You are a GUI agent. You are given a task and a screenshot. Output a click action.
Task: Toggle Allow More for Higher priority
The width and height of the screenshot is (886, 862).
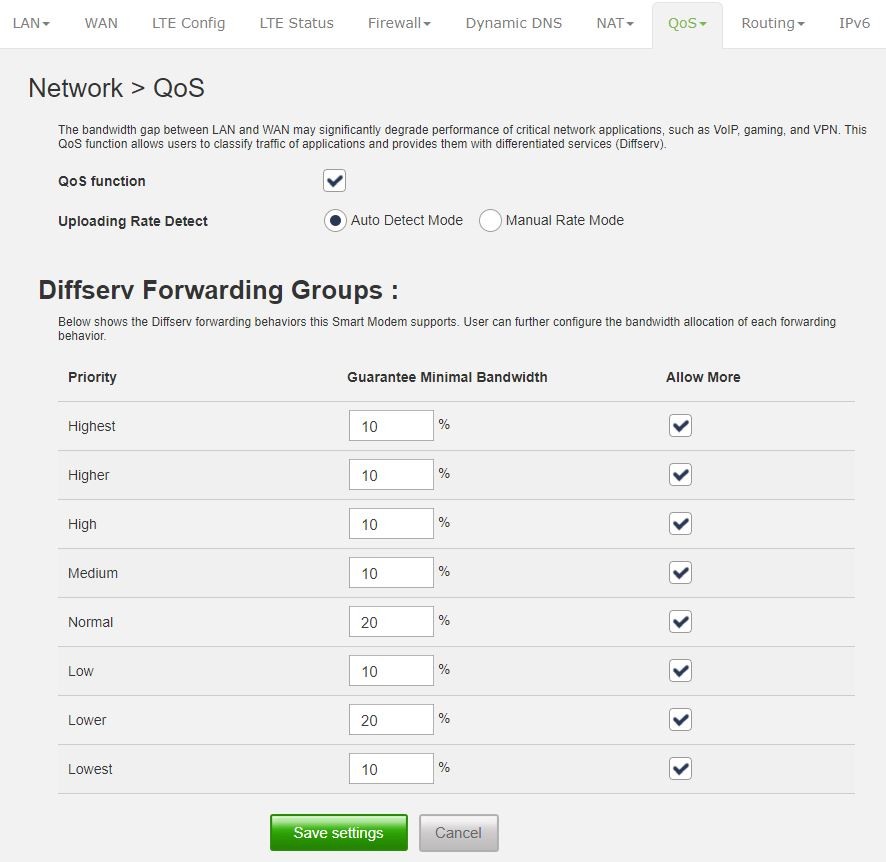click(x=680, y=474)
